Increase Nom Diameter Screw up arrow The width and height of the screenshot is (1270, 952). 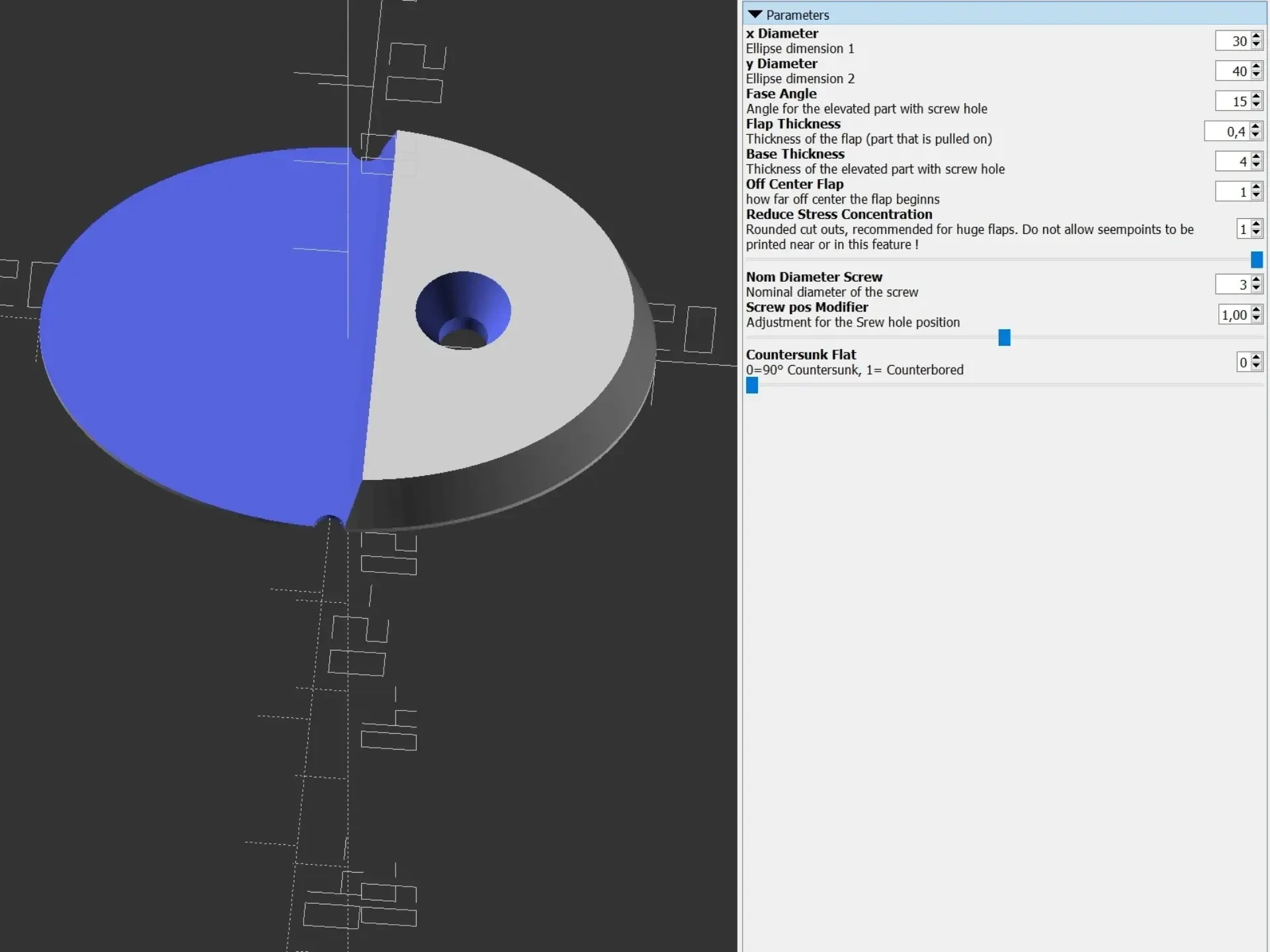pyautogui.click(x=1256, y=280)
